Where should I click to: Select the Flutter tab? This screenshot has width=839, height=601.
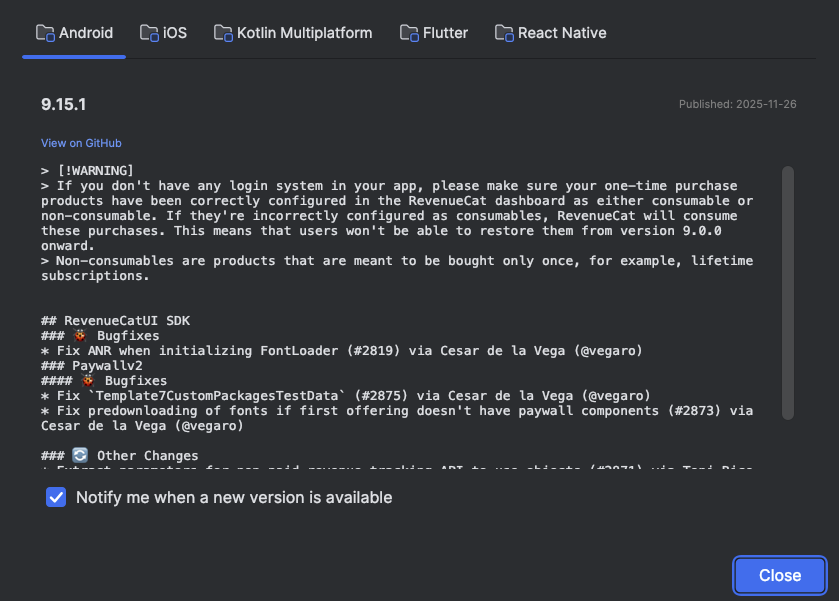445,33
